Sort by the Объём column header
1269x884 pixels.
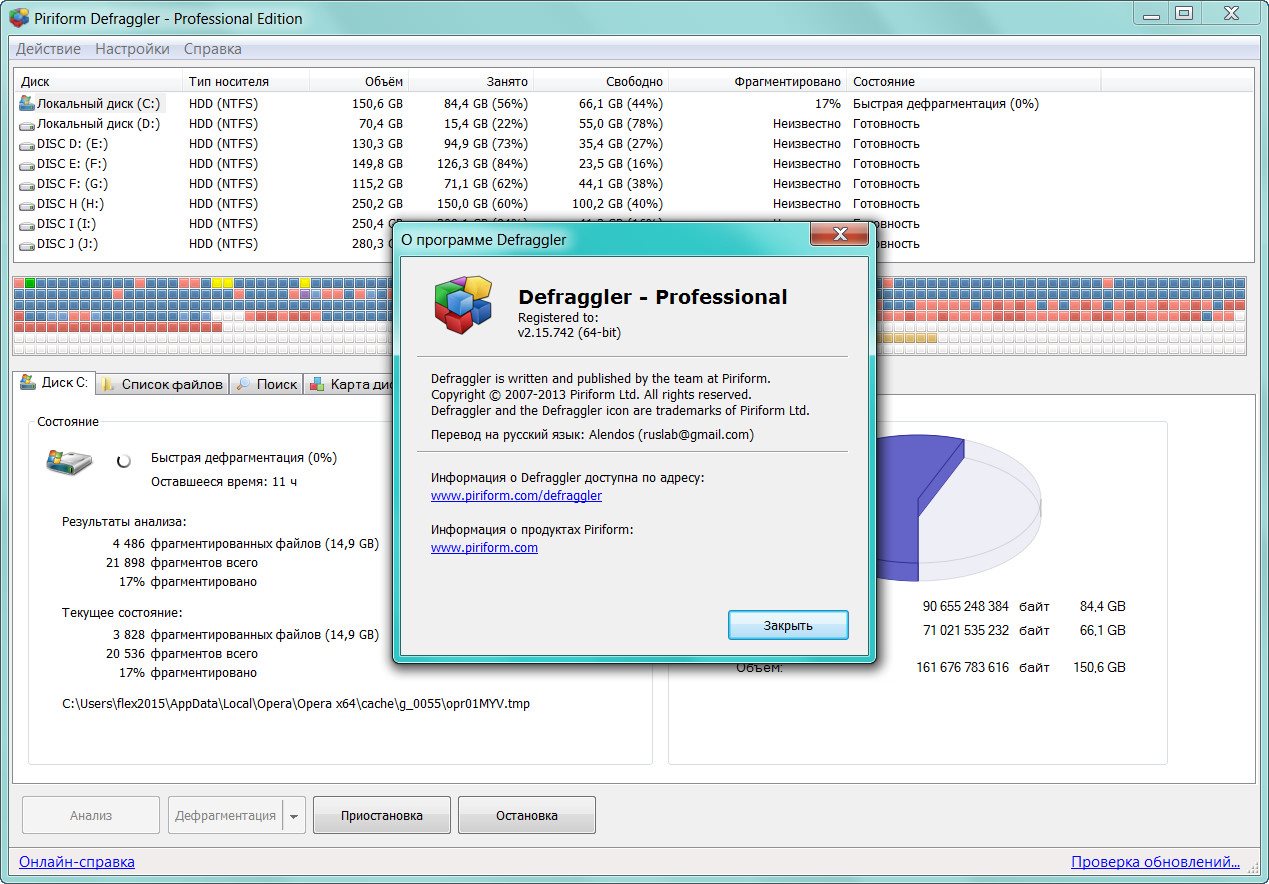click(359, 81)
